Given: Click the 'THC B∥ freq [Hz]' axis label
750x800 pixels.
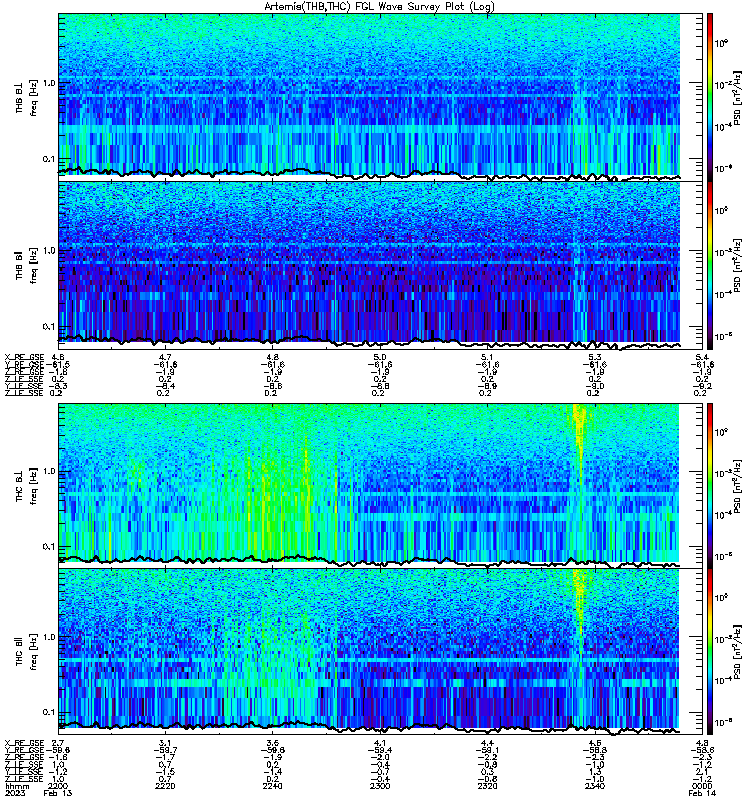Looking at the screenshot, I should pos(26,652).
